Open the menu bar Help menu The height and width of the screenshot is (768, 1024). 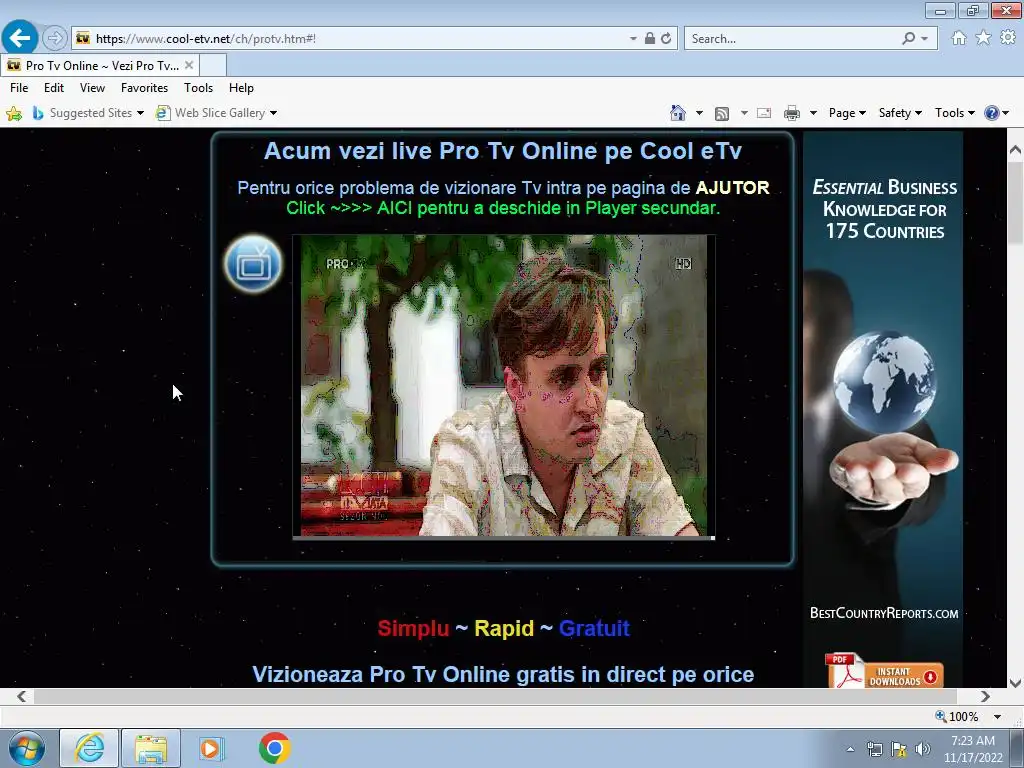point(241,88)
